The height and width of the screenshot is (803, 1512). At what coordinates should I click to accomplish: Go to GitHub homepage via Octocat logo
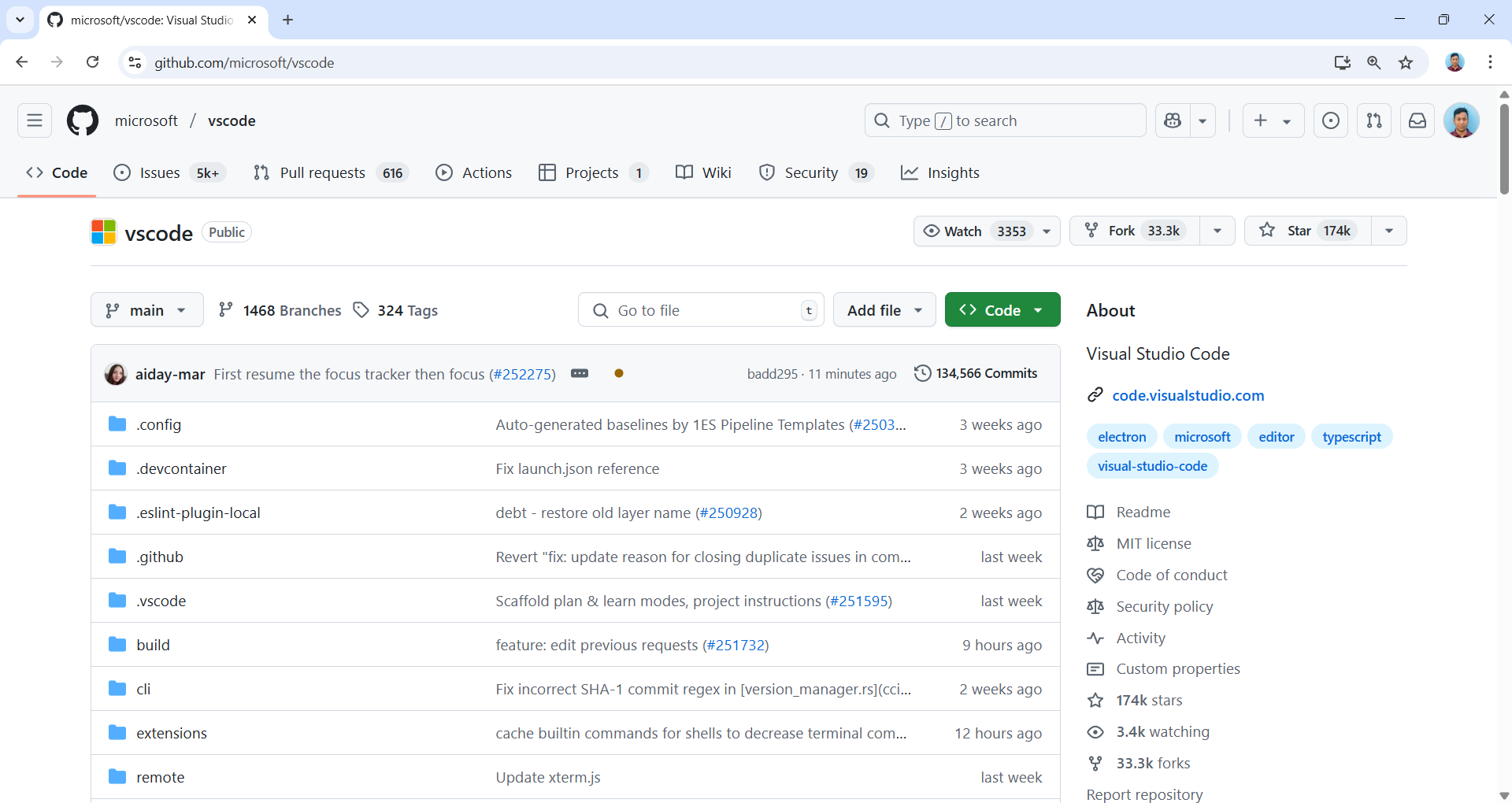click(83, 120)
